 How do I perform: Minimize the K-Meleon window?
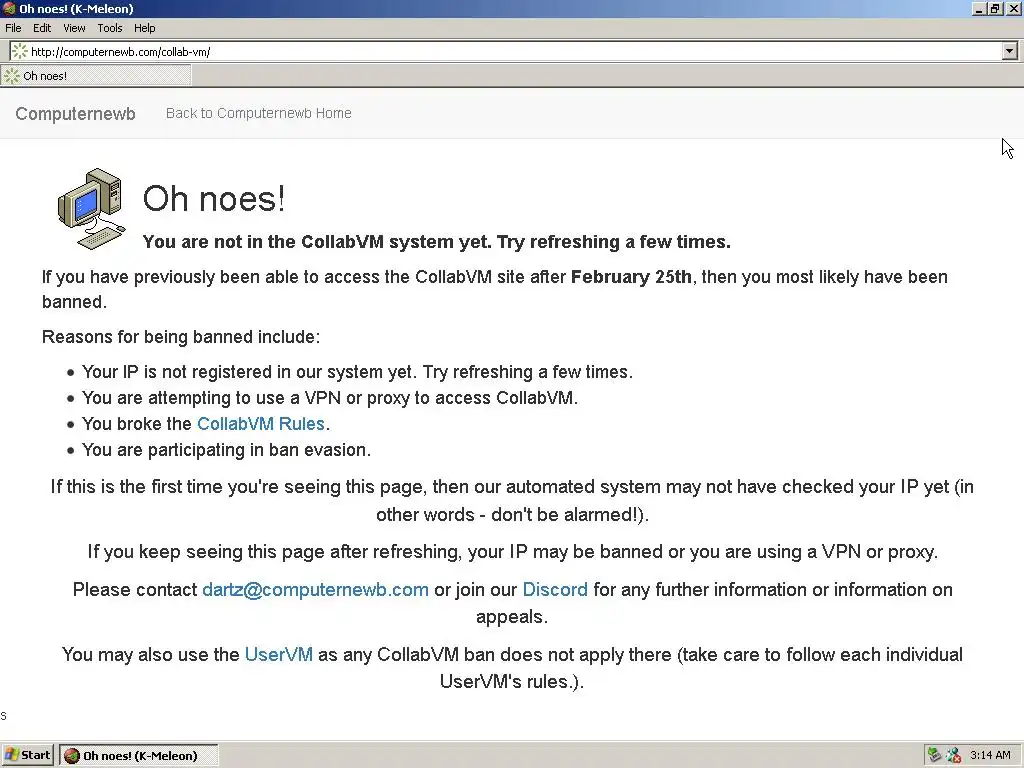click(x=979, y=8)
